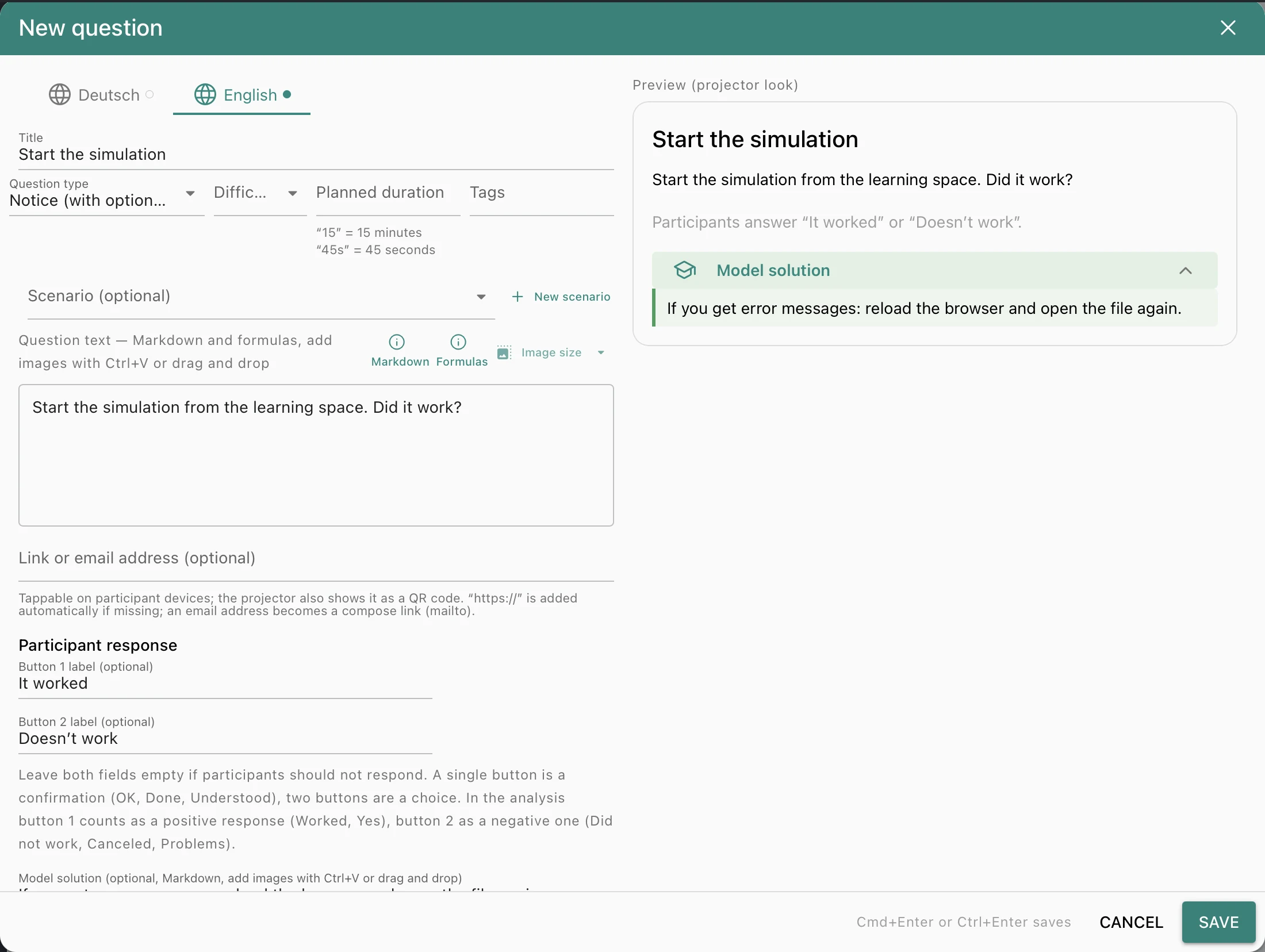
Task: Save the new question
Action: click(x=1218, y=922)
